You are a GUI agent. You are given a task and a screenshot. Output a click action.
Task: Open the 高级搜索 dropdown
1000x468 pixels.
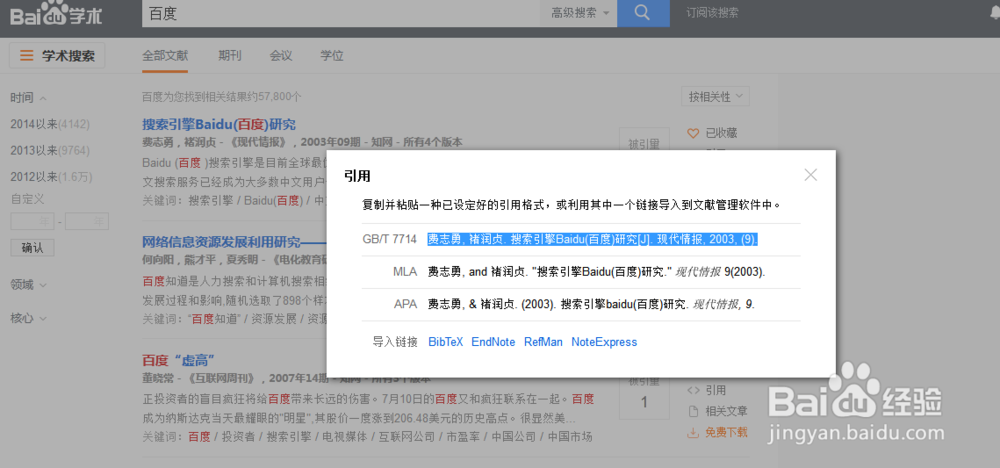(580, 13)
